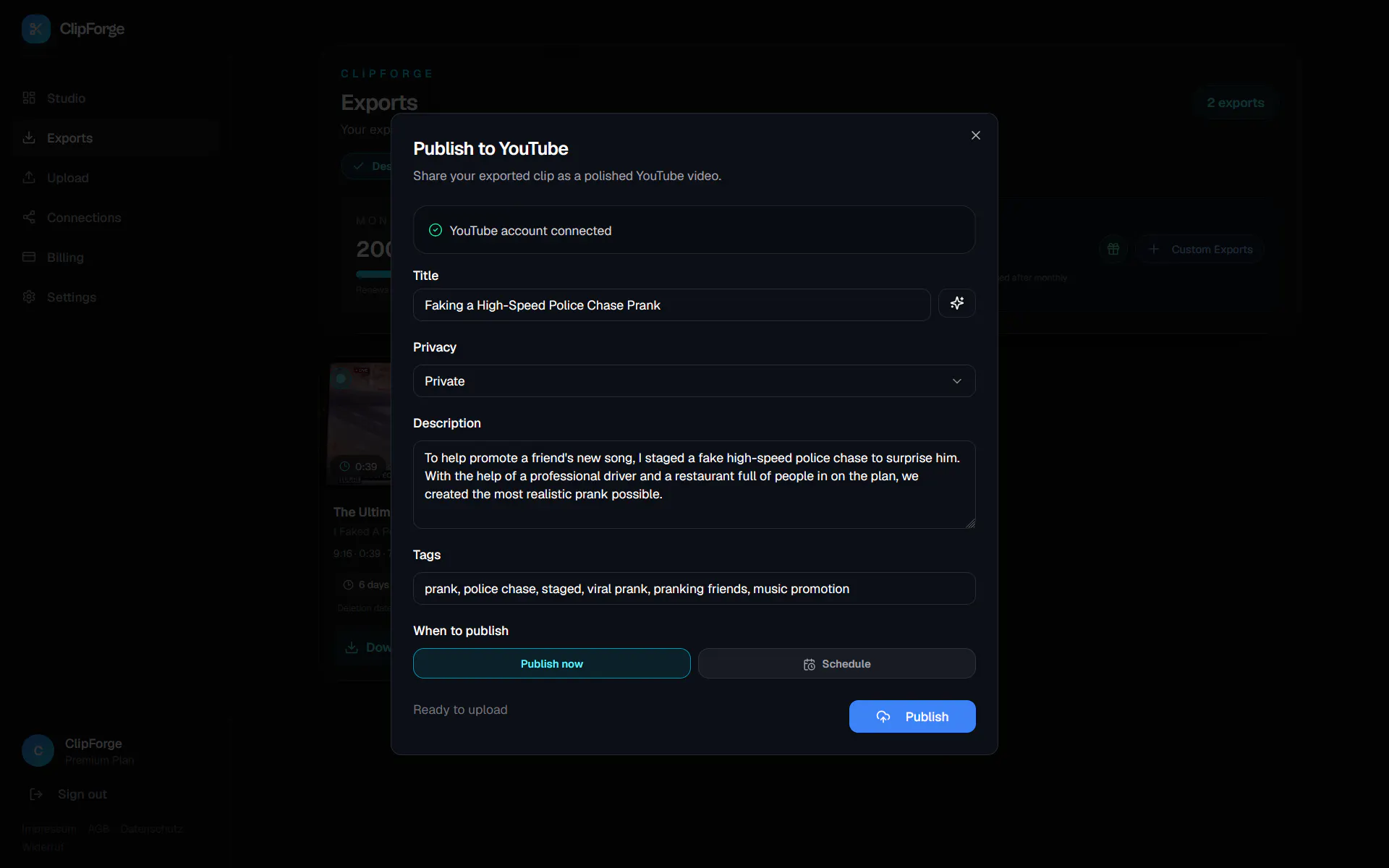
Task: Click the Studio grid icon in sidebar
Action: tap(29, 98)
